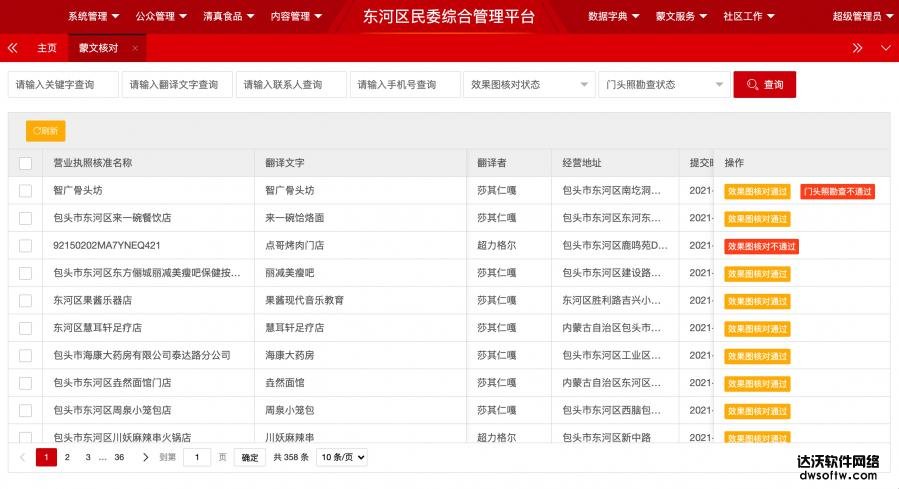Click the page number jump input box

pos(197,457)
